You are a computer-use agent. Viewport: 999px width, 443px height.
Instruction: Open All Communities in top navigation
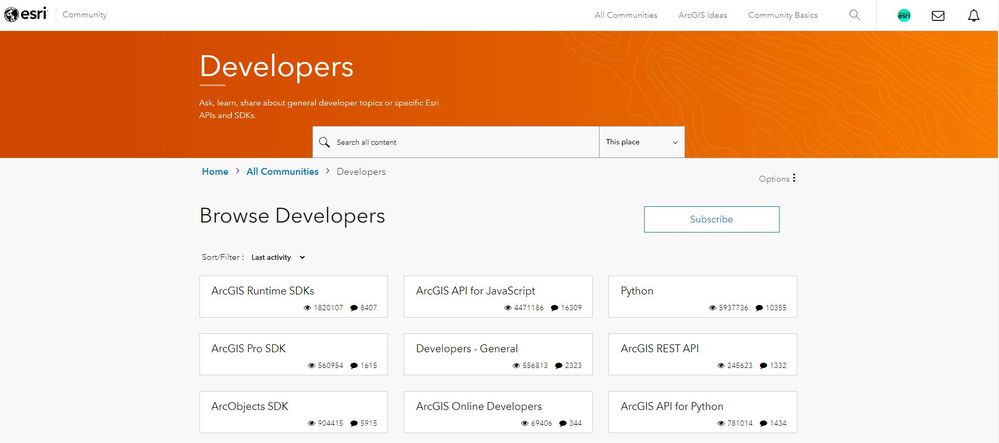[x=626, y=15]
